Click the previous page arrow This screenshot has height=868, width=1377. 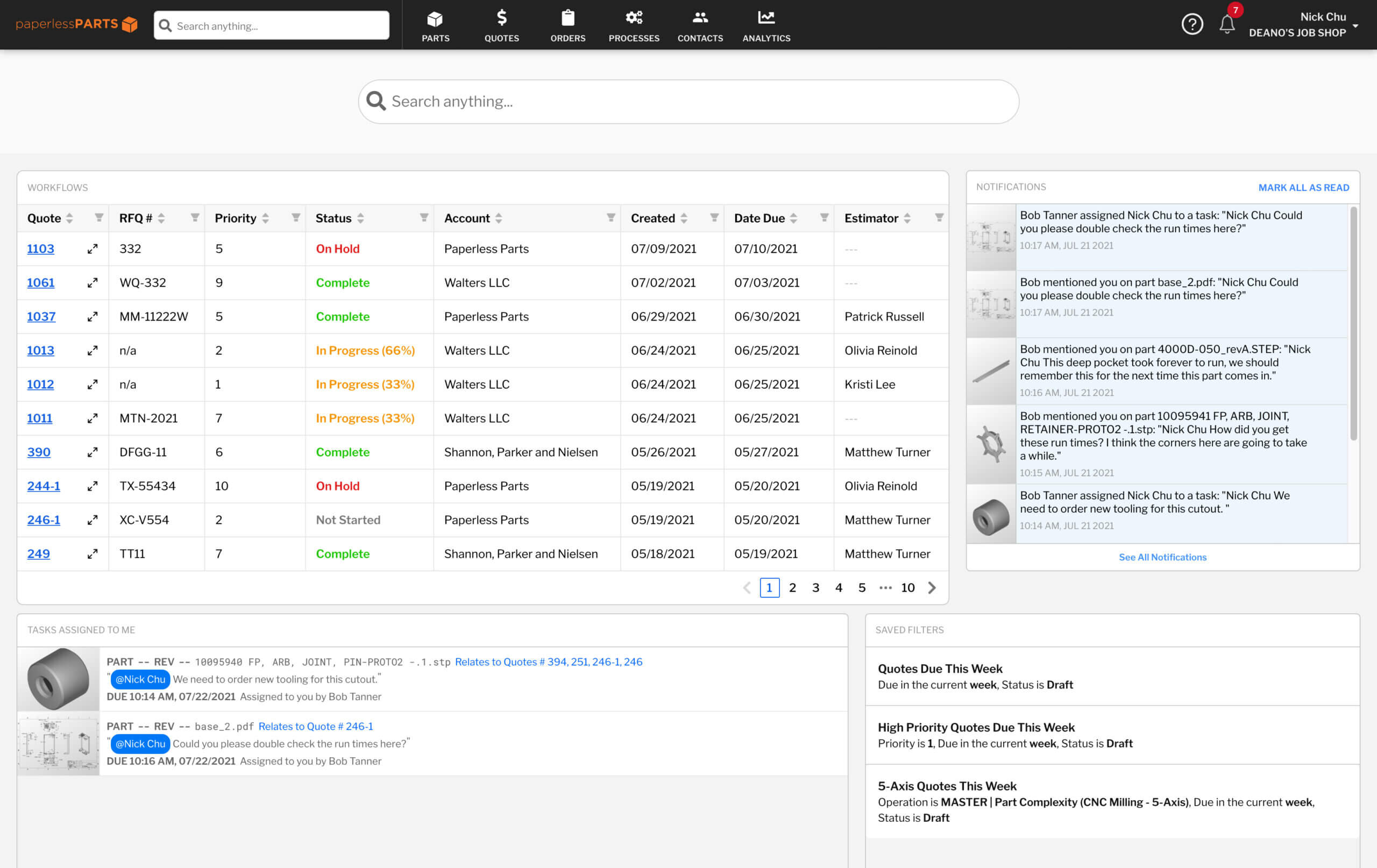pos(747,587)
